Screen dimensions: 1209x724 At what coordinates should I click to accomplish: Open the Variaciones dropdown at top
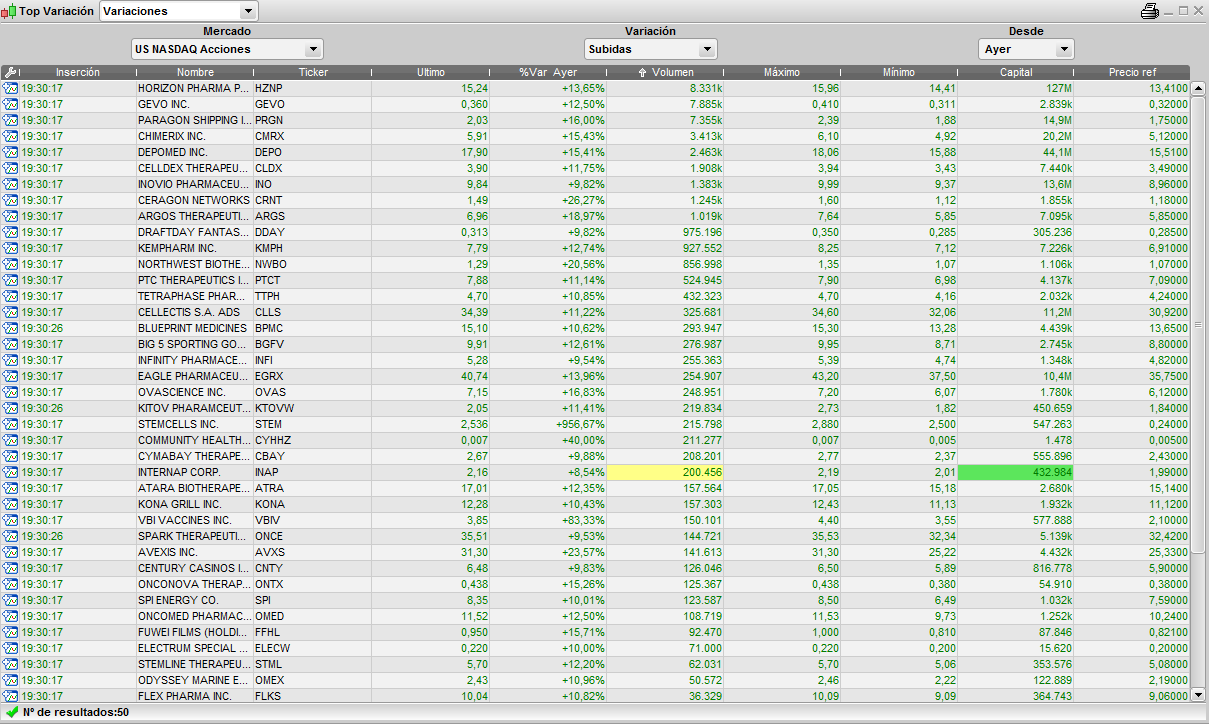click(179, 12)
